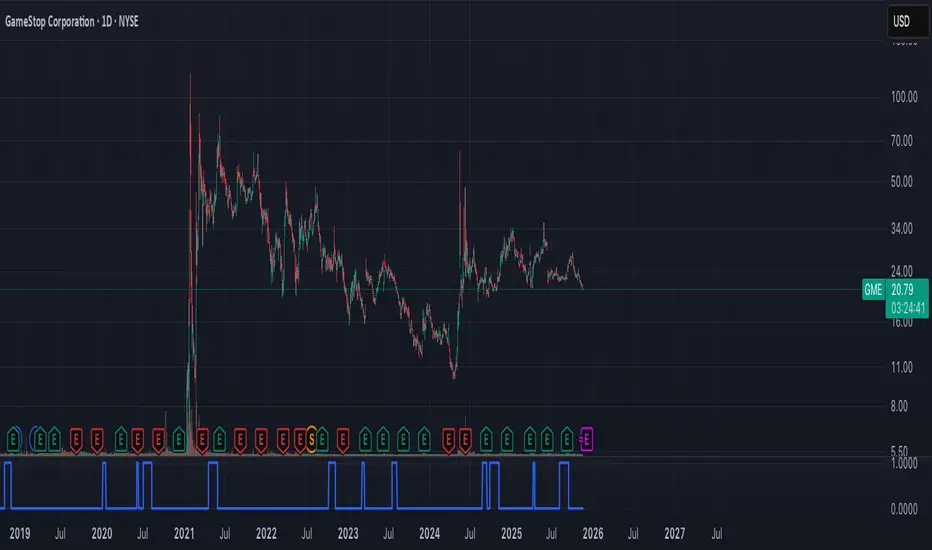Click the 34.00 price axis level
The image size is (932, 550).
click(x=902, y=228)
